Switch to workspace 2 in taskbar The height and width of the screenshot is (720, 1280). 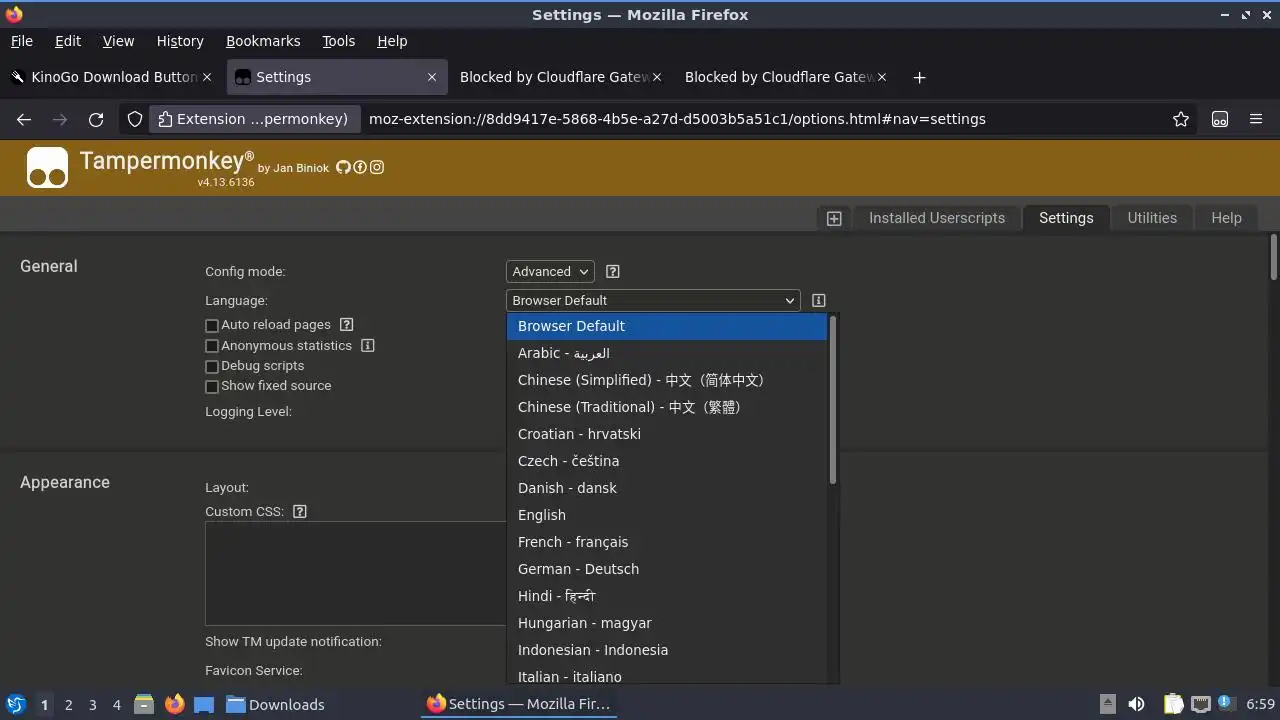coord(68,705)
